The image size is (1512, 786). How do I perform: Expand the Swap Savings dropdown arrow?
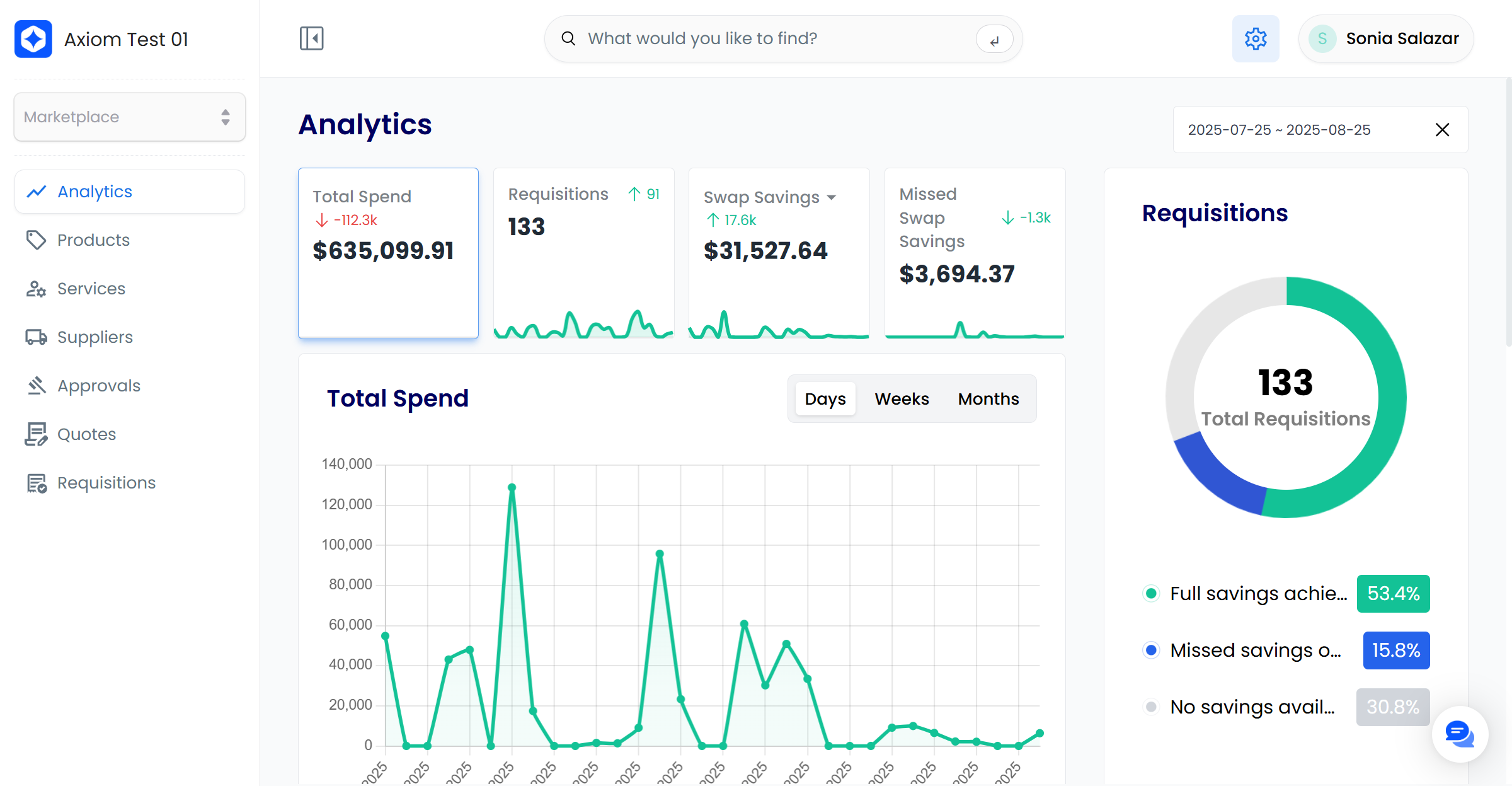coord(832,197)
